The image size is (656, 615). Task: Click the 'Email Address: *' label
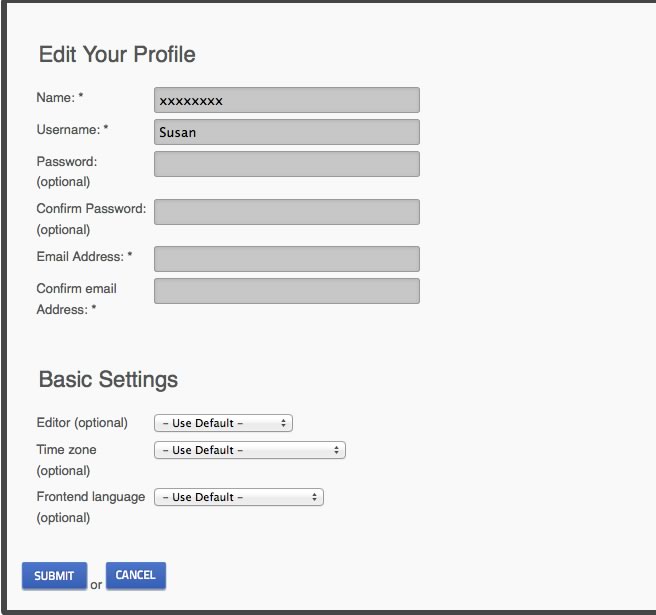[85, 256]
